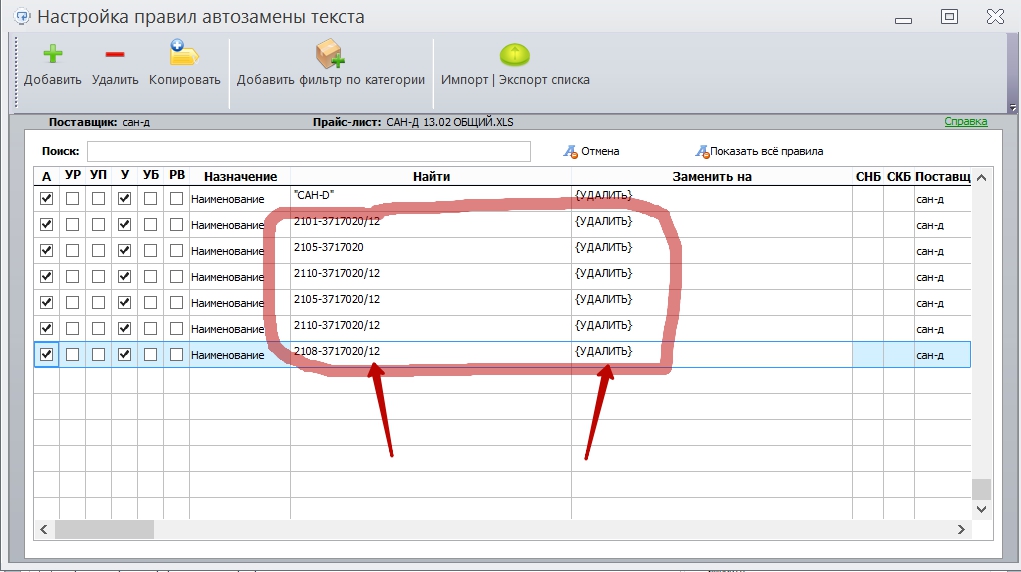The height and width of the screenshot is (572, 1021).
Task: Toggle УБ checkbox in 2108-3717020/12 row
Action: tap(150, 355)
